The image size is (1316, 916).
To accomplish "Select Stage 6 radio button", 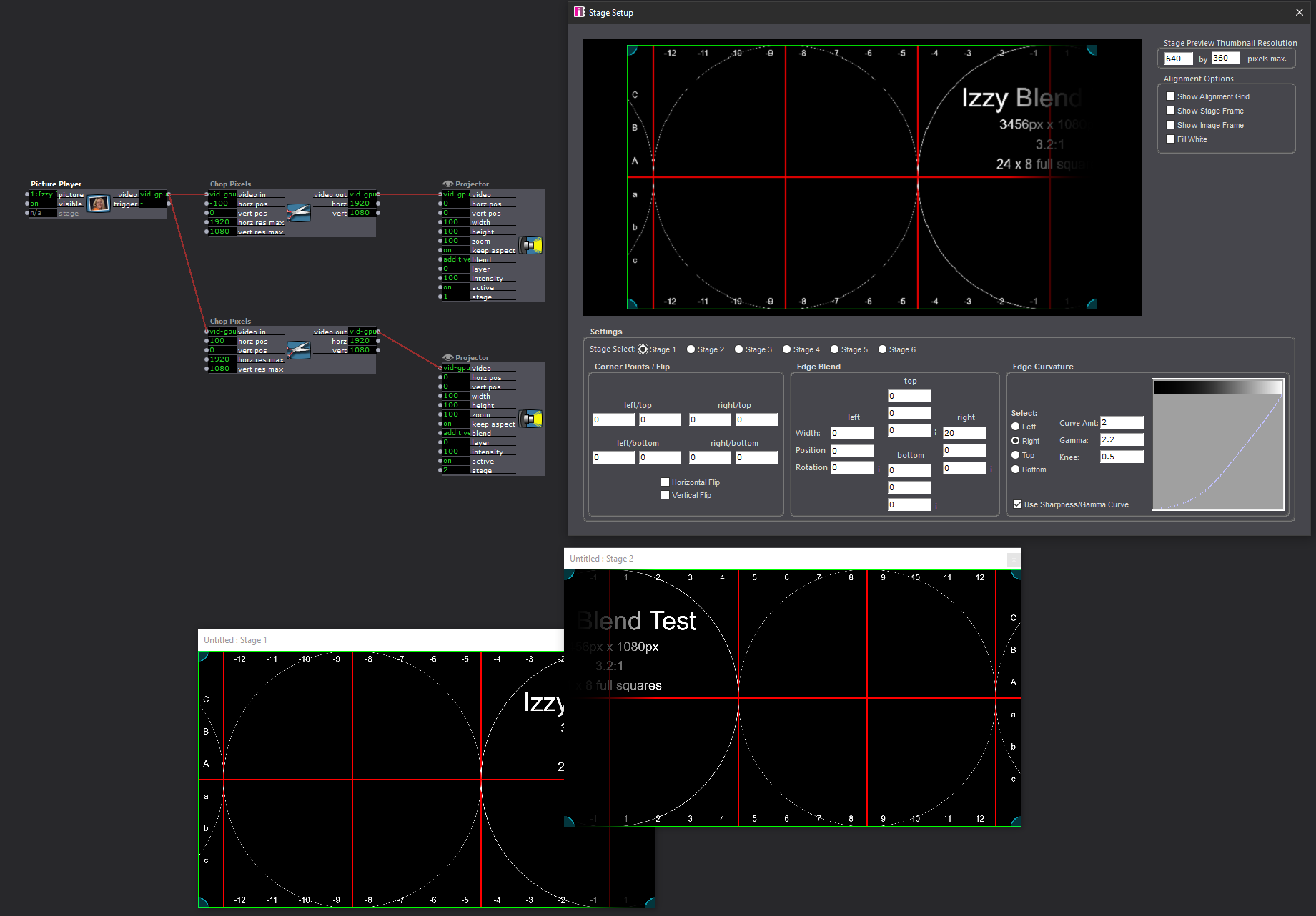I will click(882, 349).
